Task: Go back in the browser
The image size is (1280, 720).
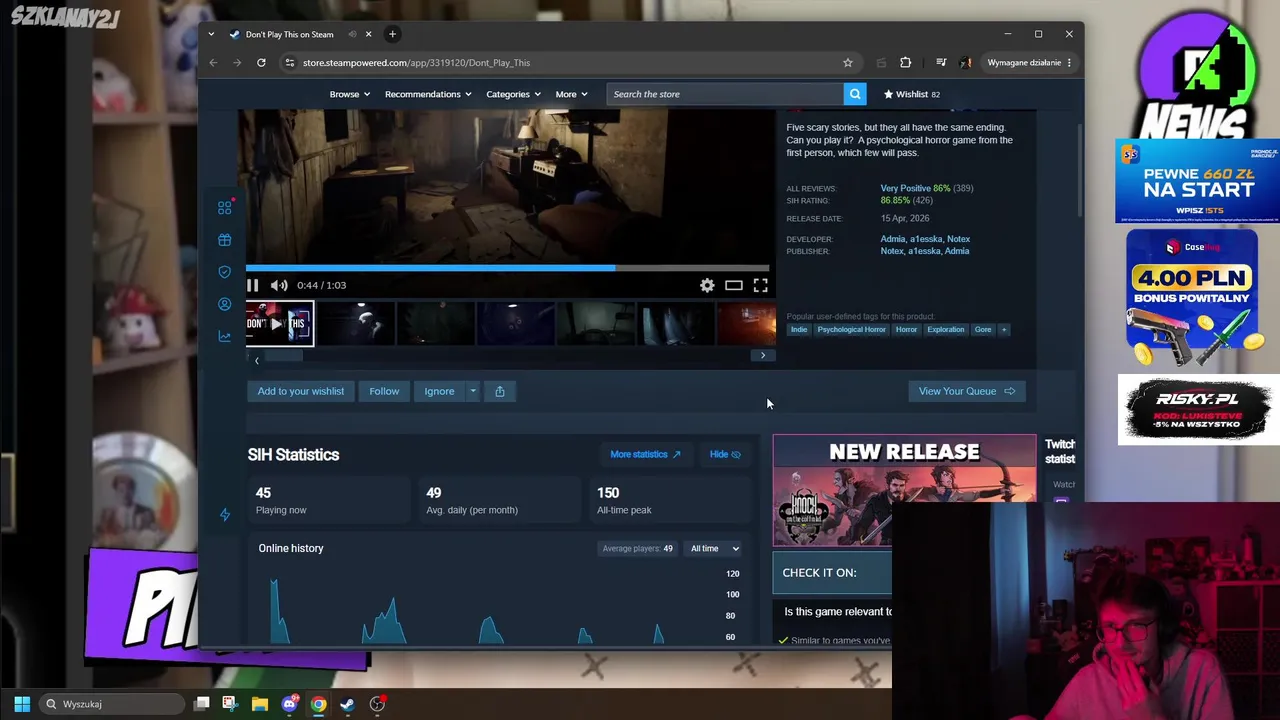Action: tap(213, 63)
